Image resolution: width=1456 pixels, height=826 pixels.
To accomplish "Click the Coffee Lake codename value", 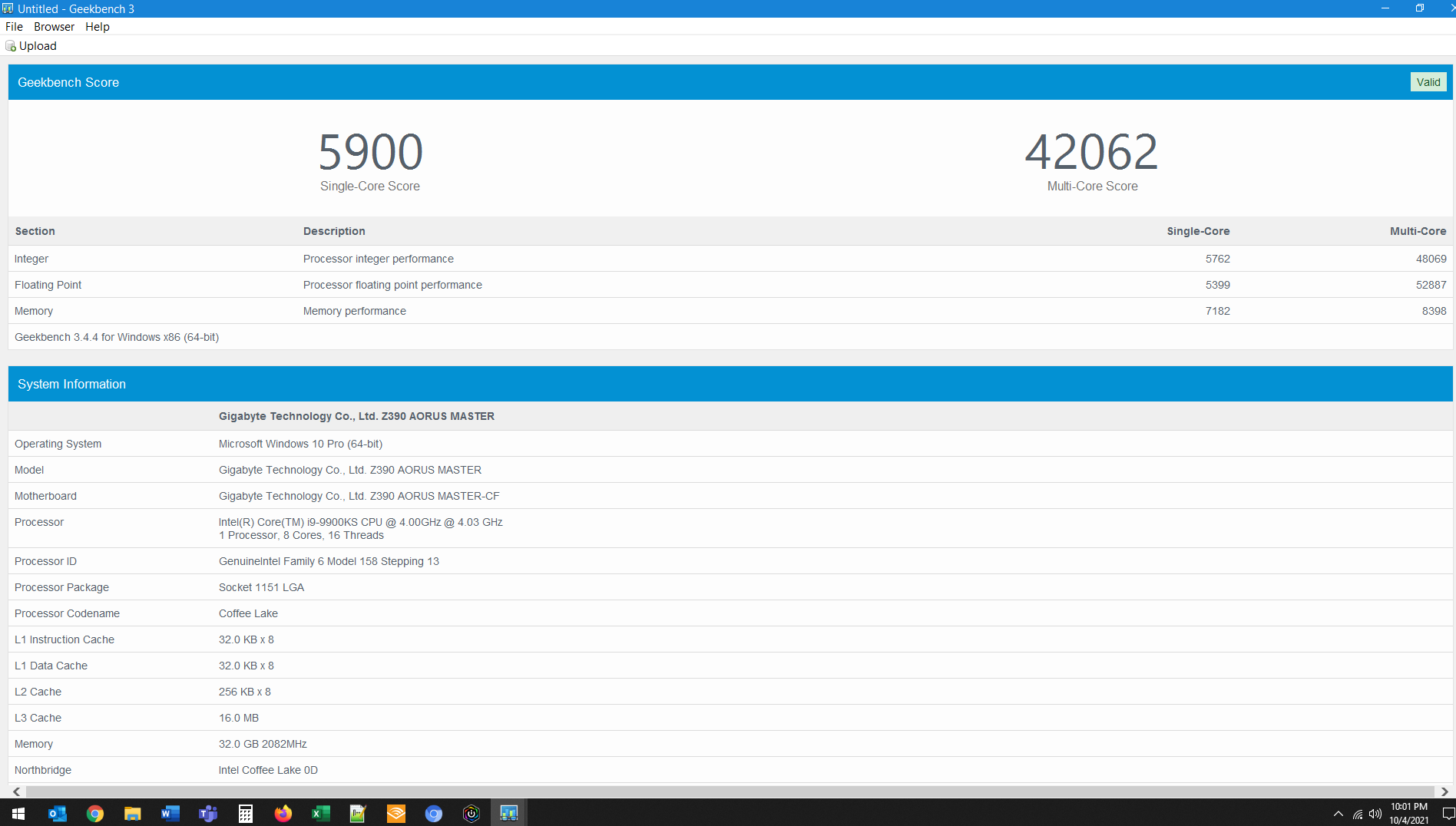I will click(248, 613).
